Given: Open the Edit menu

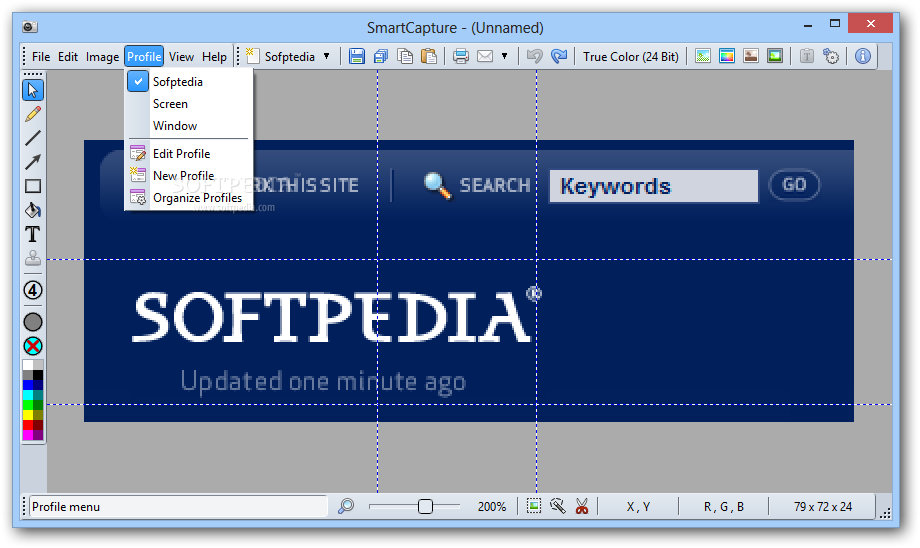Looking at the screenshot, I should click(67, 56).
